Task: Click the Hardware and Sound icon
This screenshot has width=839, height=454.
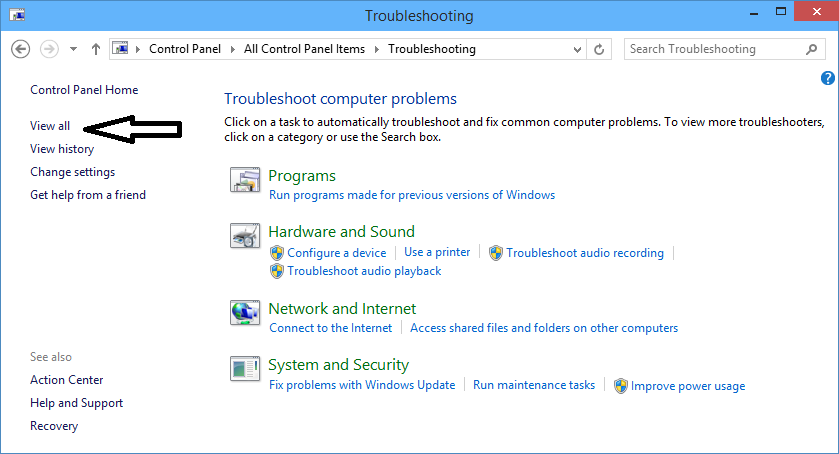Action: point(245,236)
